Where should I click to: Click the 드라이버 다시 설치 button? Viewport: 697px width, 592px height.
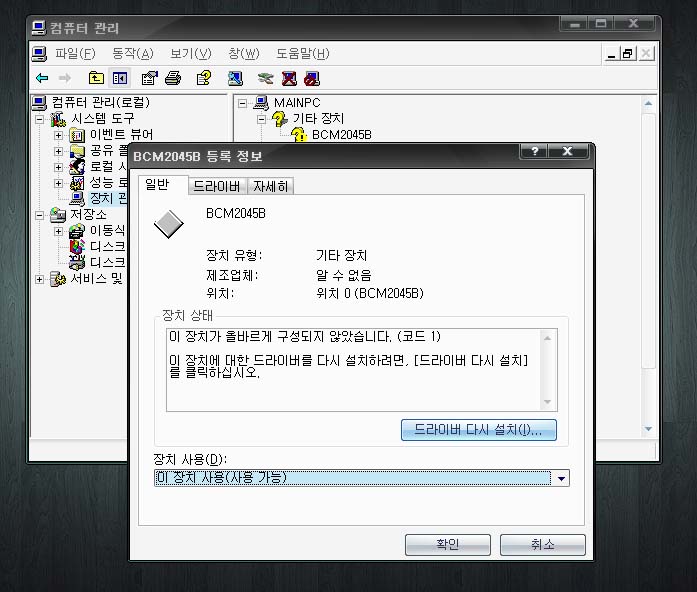[478, 430]
